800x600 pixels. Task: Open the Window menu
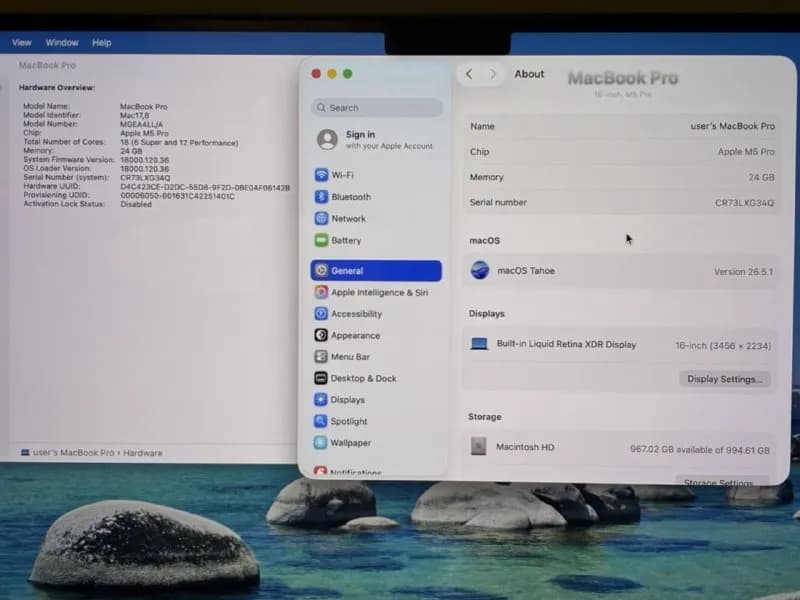point(62,43)
